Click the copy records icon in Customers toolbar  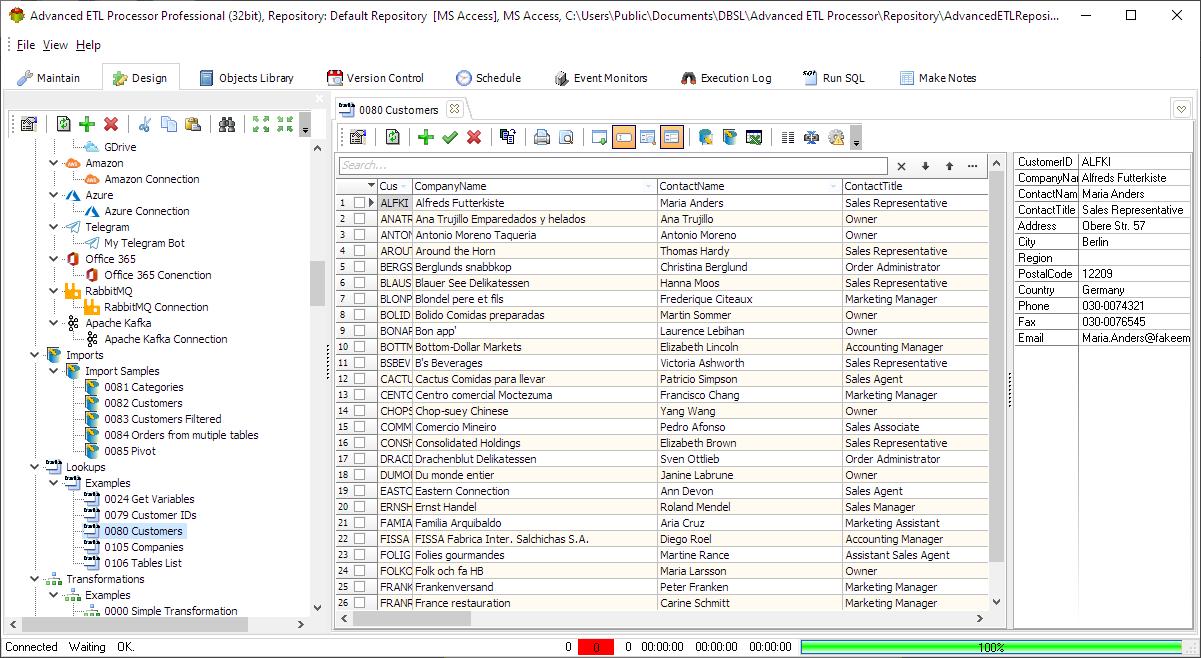(508, 137)
